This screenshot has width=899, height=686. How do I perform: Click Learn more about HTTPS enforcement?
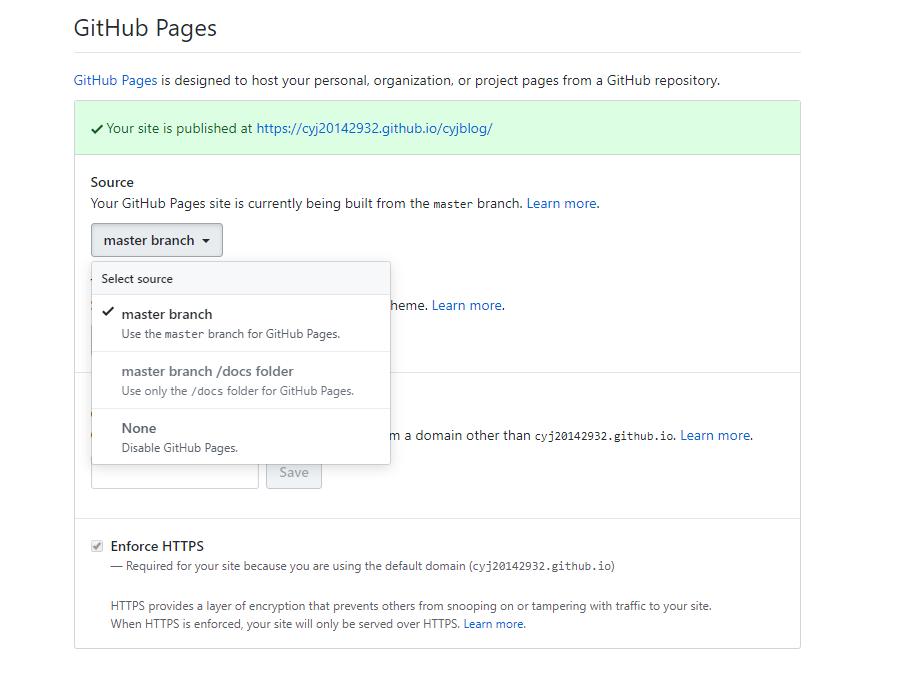click(x=494, y=624)
